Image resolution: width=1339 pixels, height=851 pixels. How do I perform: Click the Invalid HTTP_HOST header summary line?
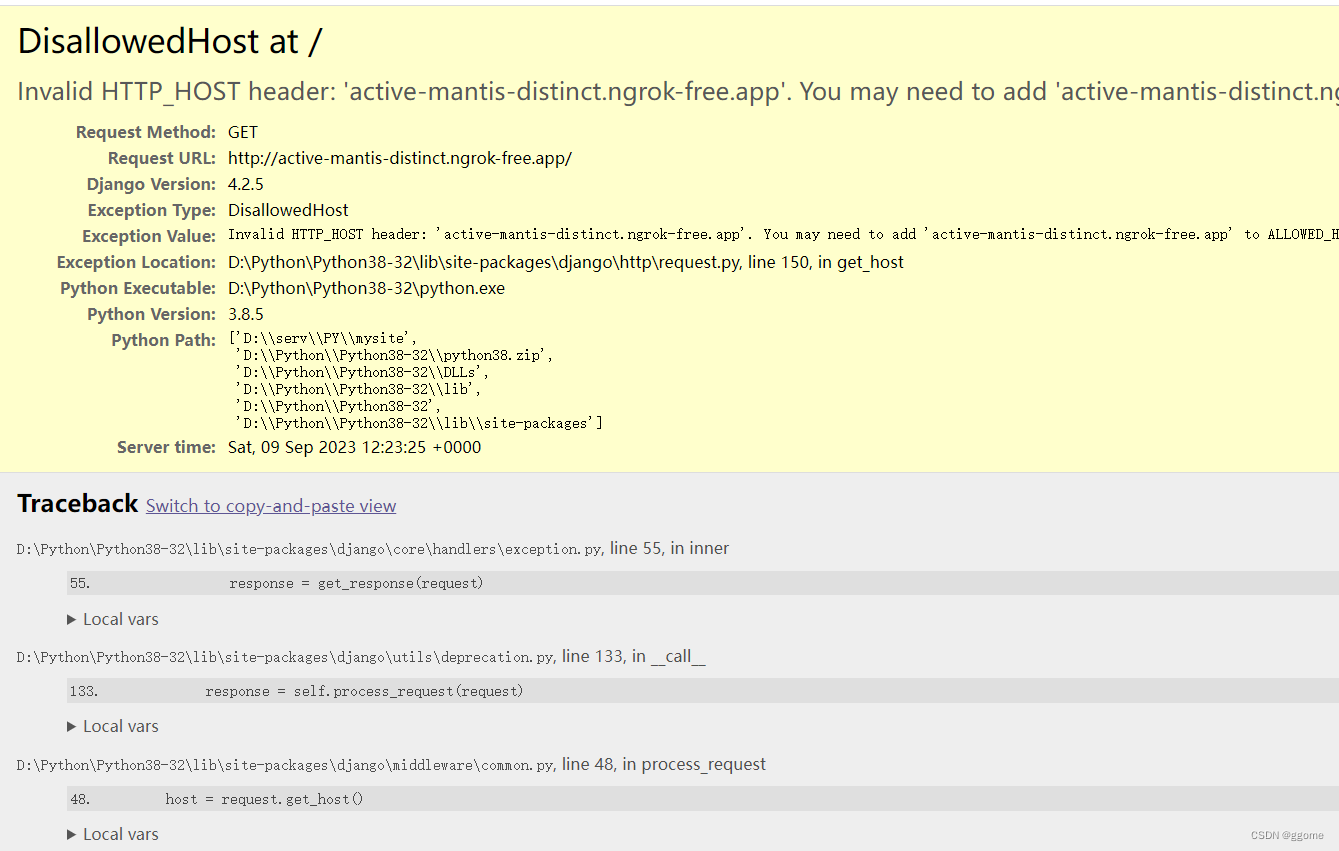[x=678, y=92]
